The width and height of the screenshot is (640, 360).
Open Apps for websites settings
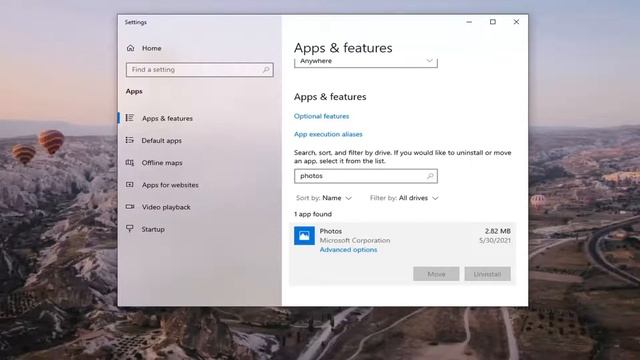(x=170, y=185)
